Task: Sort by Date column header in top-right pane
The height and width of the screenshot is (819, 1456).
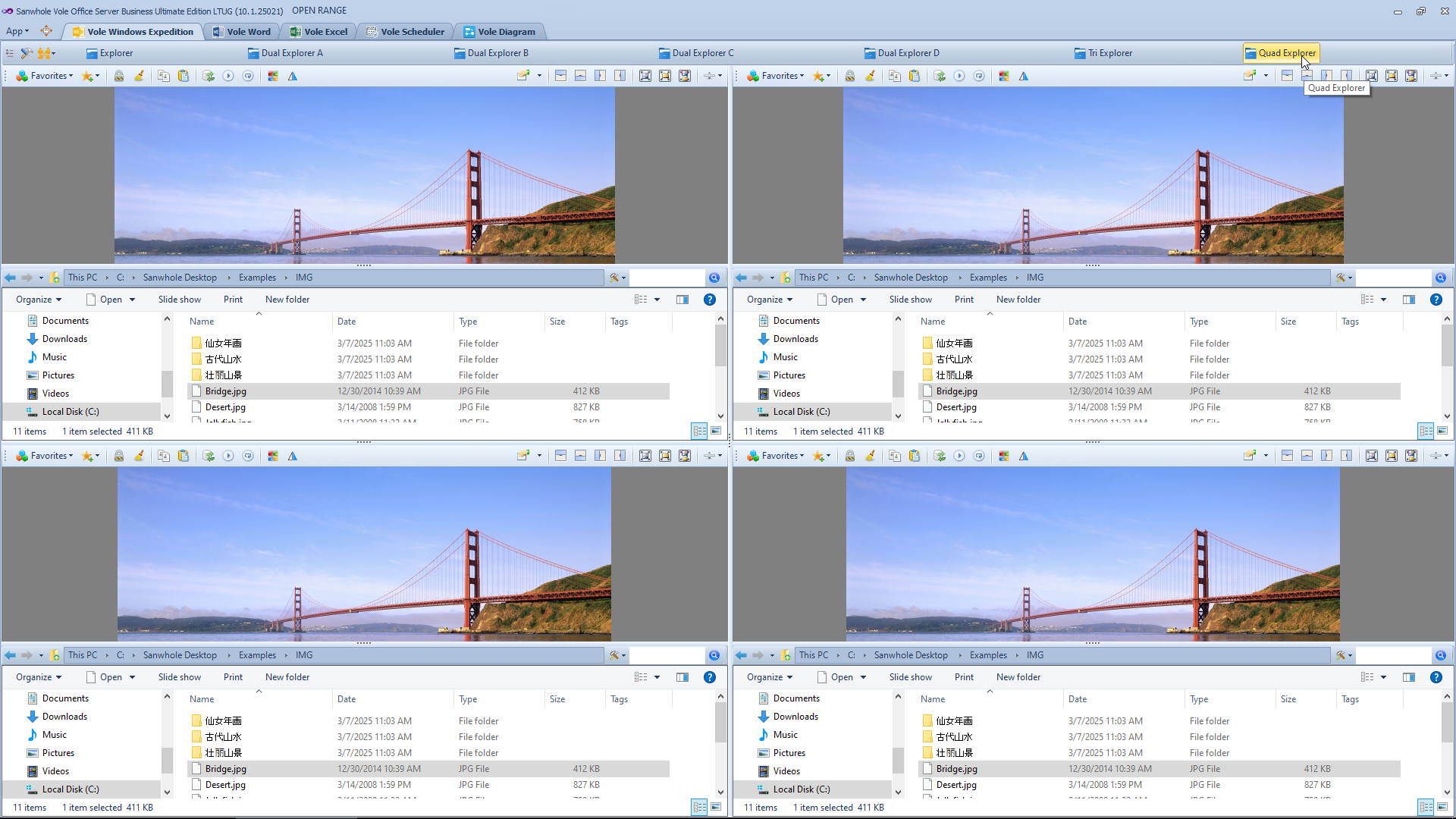Action: click(x=1078, y=322)
